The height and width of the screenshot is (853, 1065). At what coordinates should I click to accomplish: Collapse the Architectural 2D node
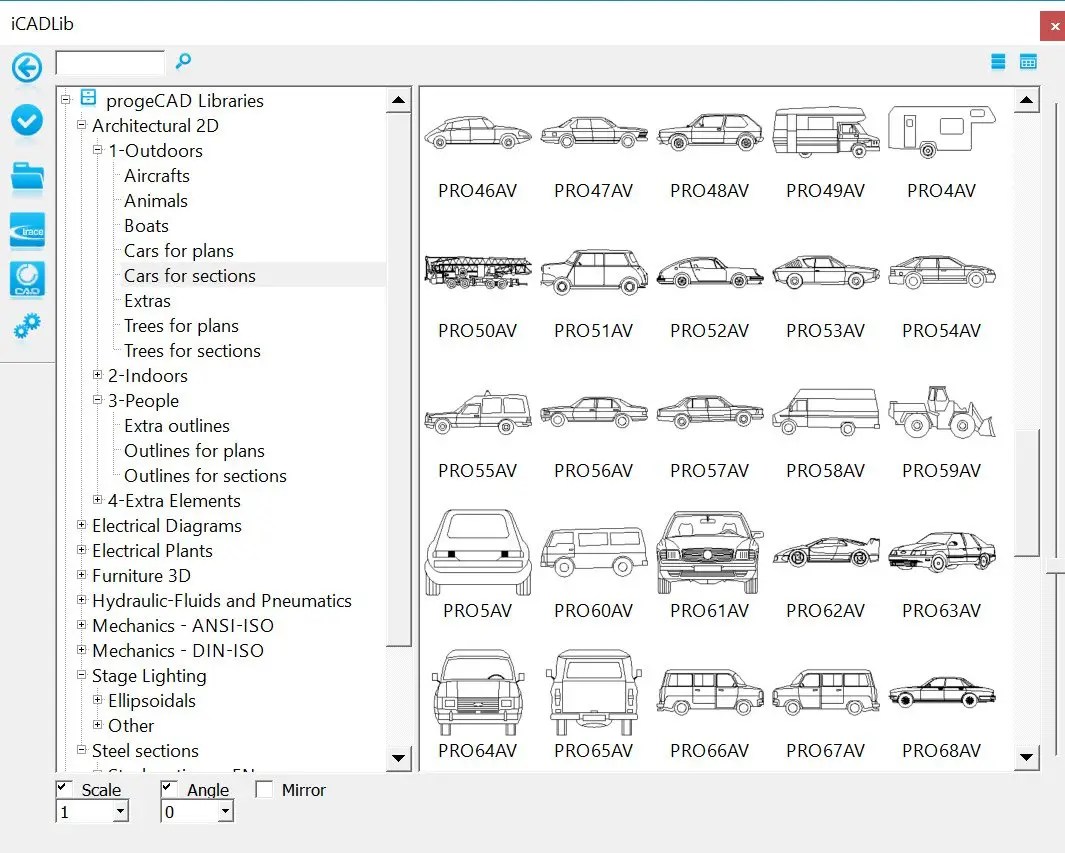(x=82, y=125)
